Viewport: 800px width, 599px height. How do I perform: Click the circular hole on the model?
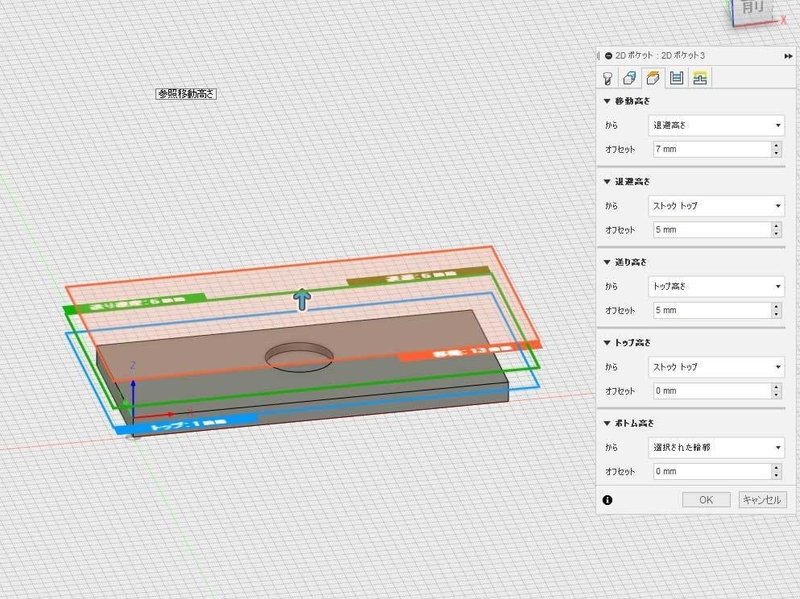click(x=299, y=357)
